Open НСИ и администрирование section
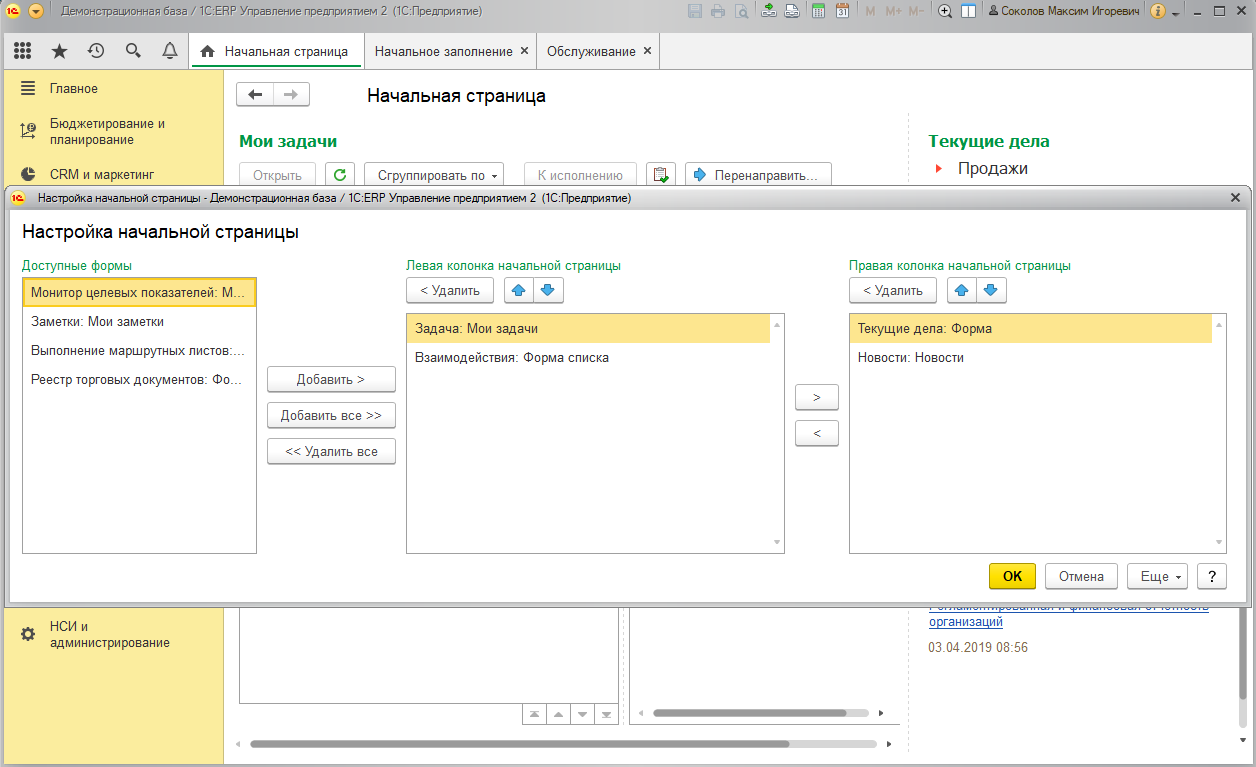1256x767 pixels. click(112, 635)
